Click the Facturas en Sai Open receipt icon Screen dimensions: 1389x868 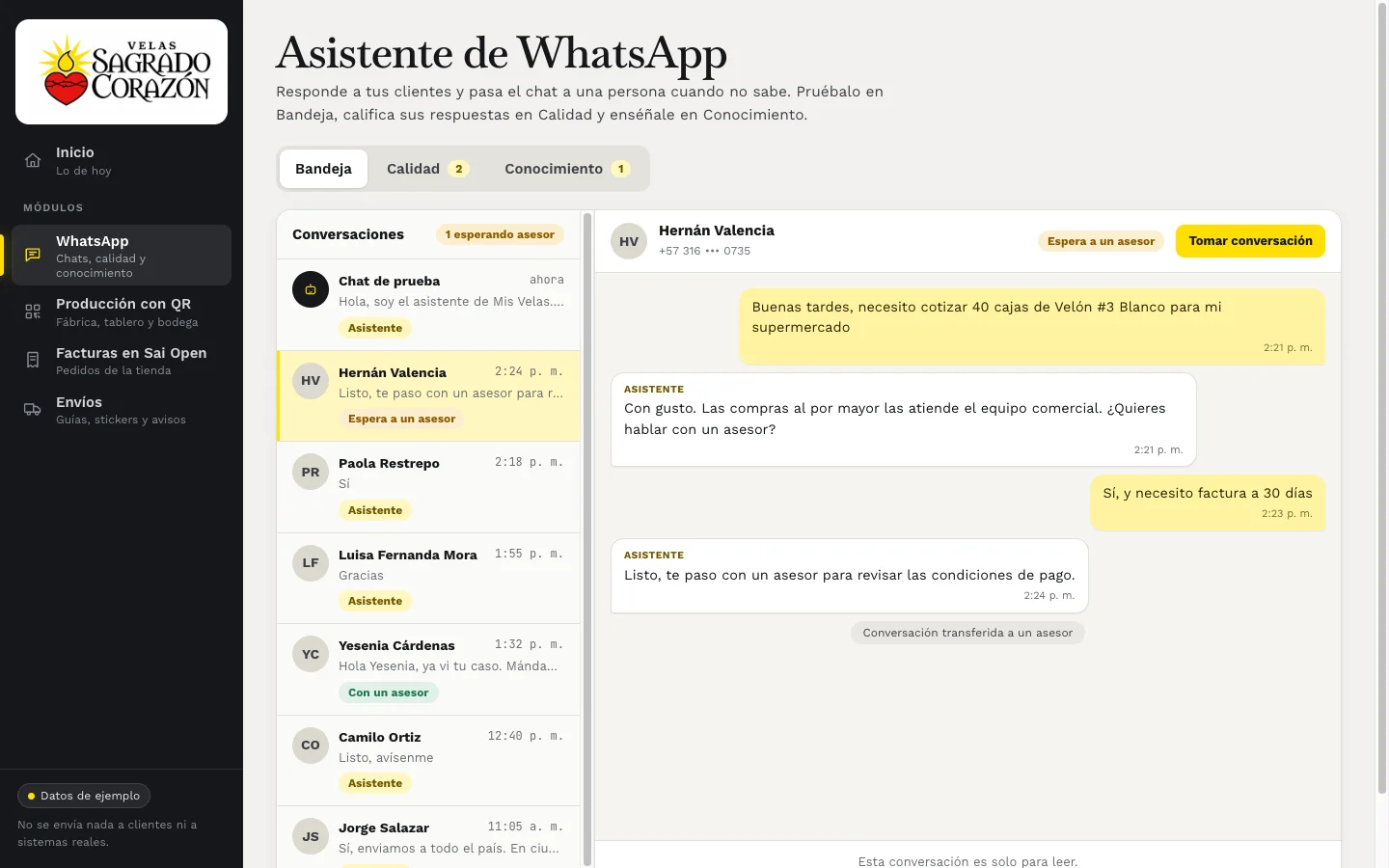33,361
